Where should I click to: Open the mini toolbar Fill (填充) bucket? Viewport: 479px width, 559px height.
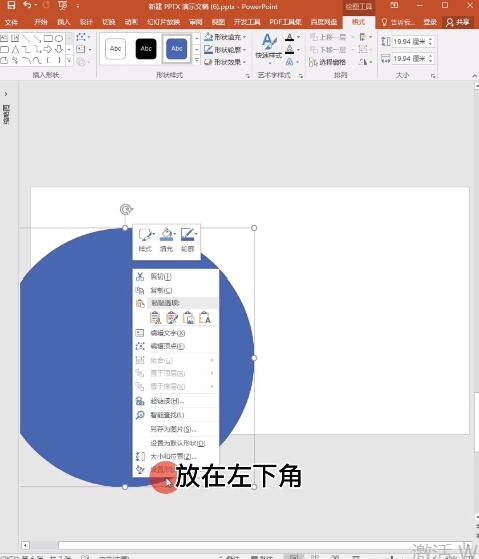point(166,240)
